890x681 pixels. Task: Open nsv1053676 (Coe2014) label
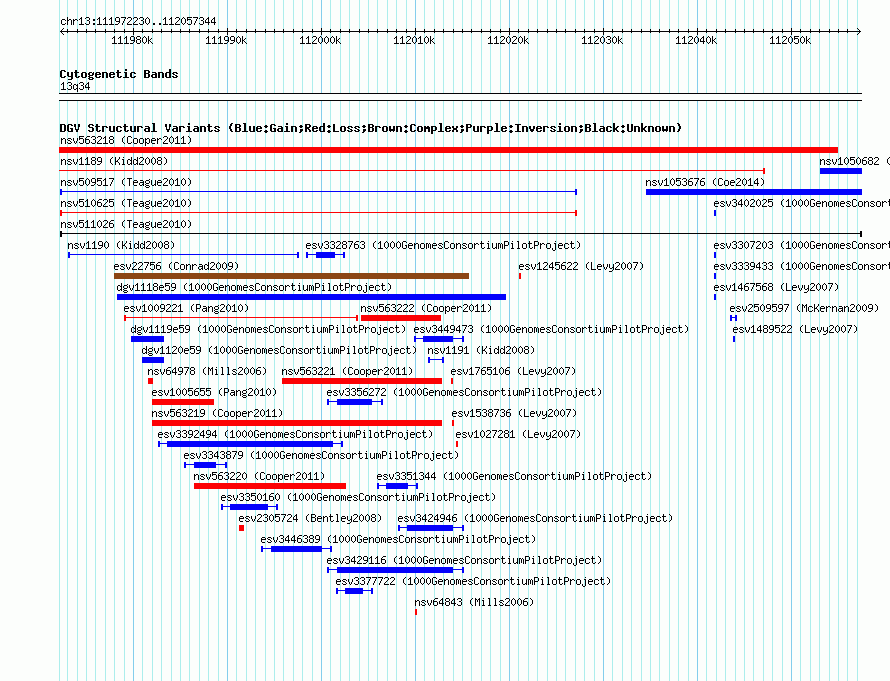pyautogui.click(x=705, y=182)
